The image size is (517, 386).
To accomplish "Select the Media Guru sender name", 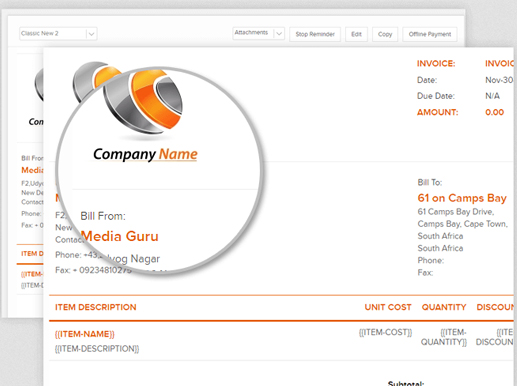I will point(120,236).
